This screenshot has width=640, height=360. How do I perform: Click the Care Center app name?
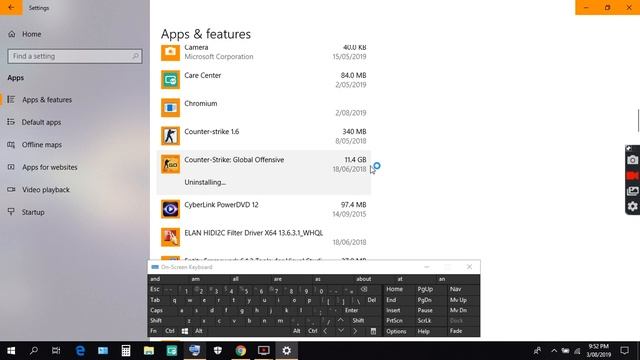pyautogui.click(x=202, y=75)
